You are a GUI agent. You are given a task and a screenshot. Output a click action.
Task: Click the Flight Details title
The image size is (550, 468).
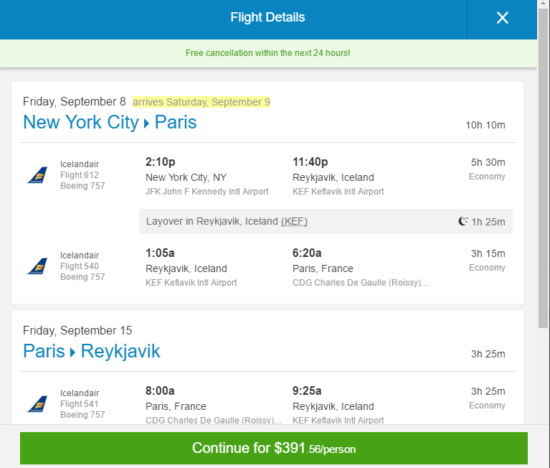click(x=268, y=17)
